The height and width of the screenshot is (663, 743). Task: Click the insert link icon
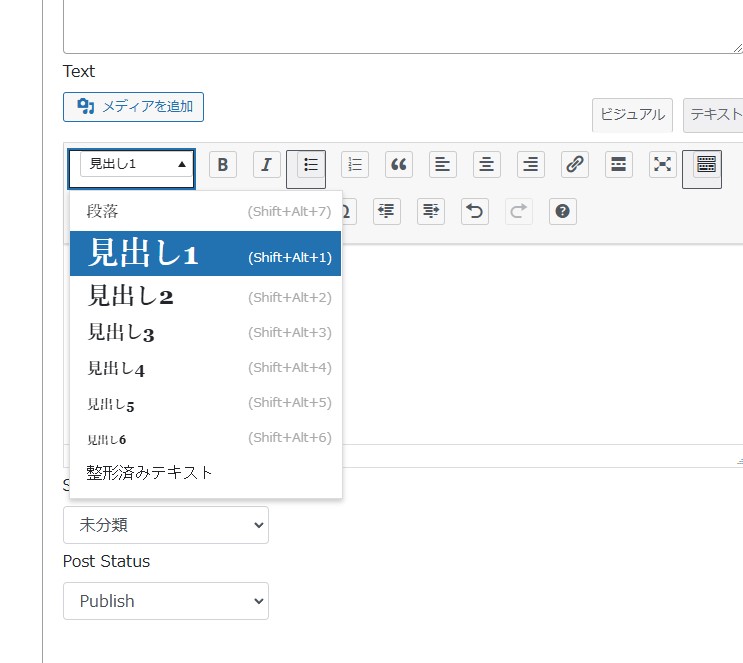[x=574, y=165]
